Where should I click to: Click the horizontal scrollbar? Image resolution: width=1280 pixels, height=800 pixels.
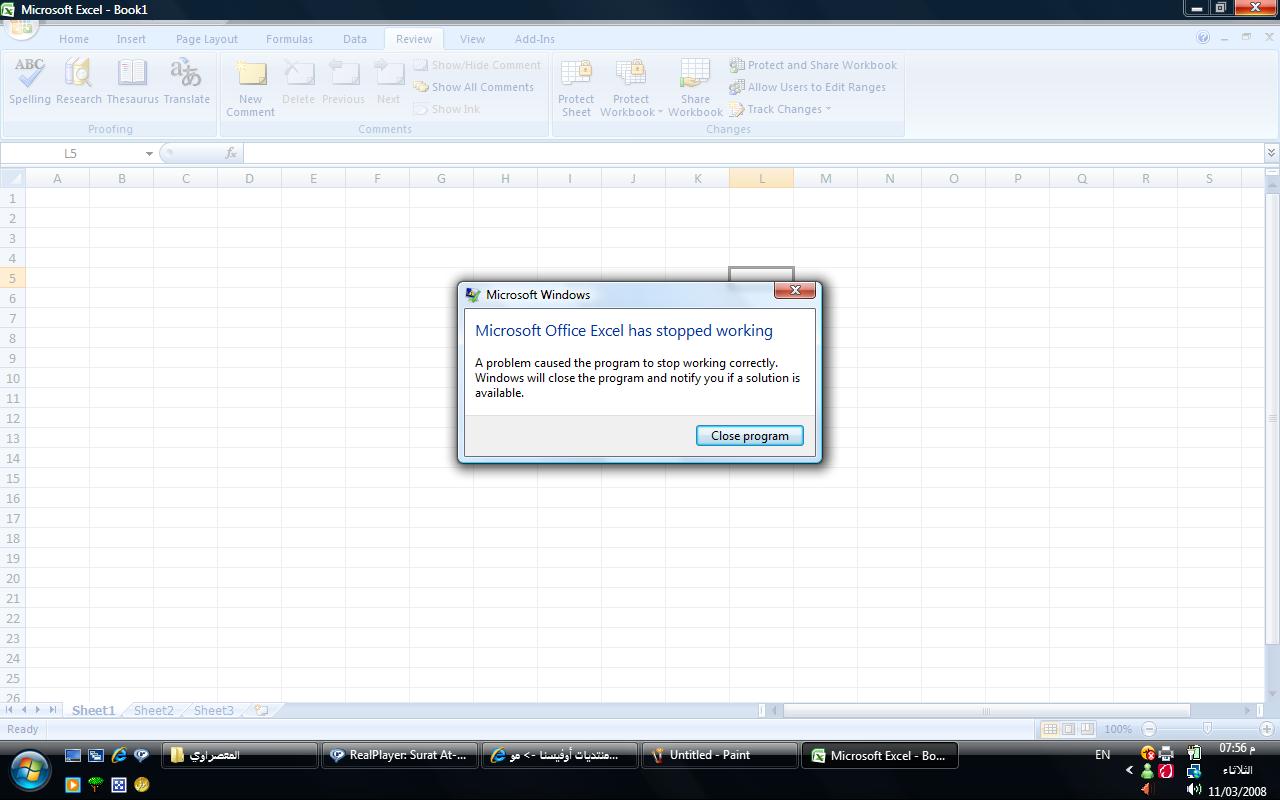click(x=986, y=710)
